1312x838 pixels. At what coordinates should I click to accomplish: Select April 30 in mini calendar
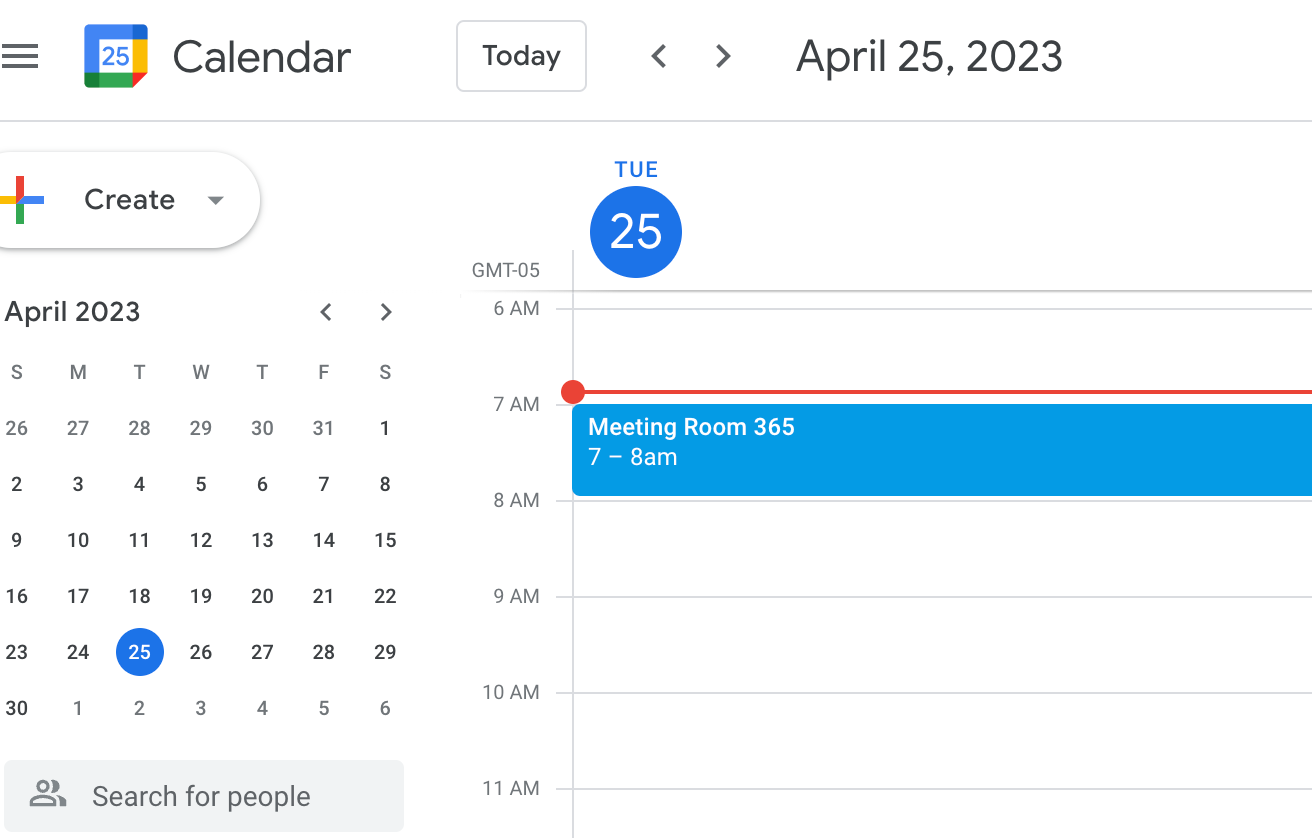[x=17, y=708]
